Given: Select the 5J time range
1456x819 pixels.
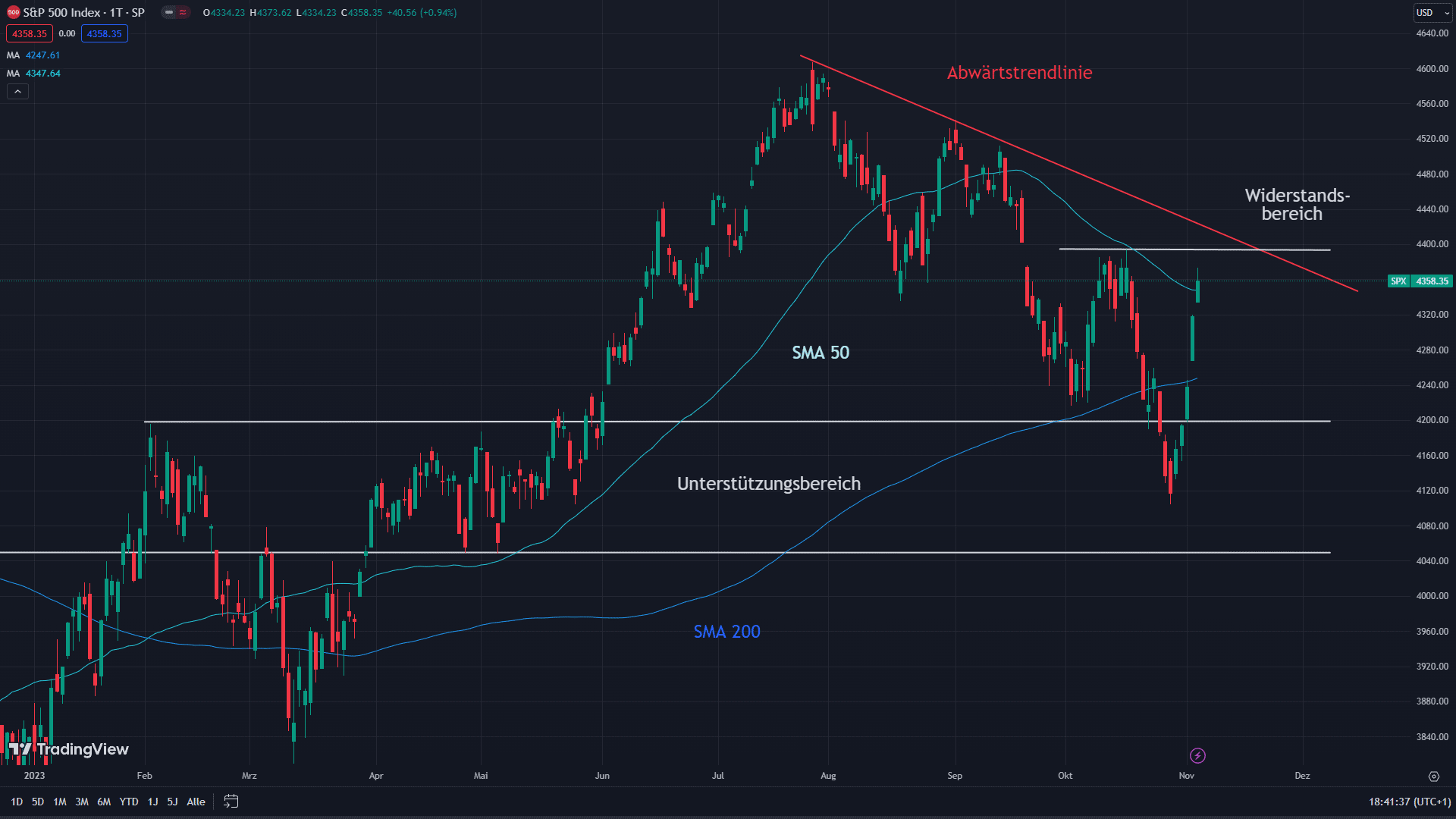Looking at the screenshot, I should (x=172, y=802).
